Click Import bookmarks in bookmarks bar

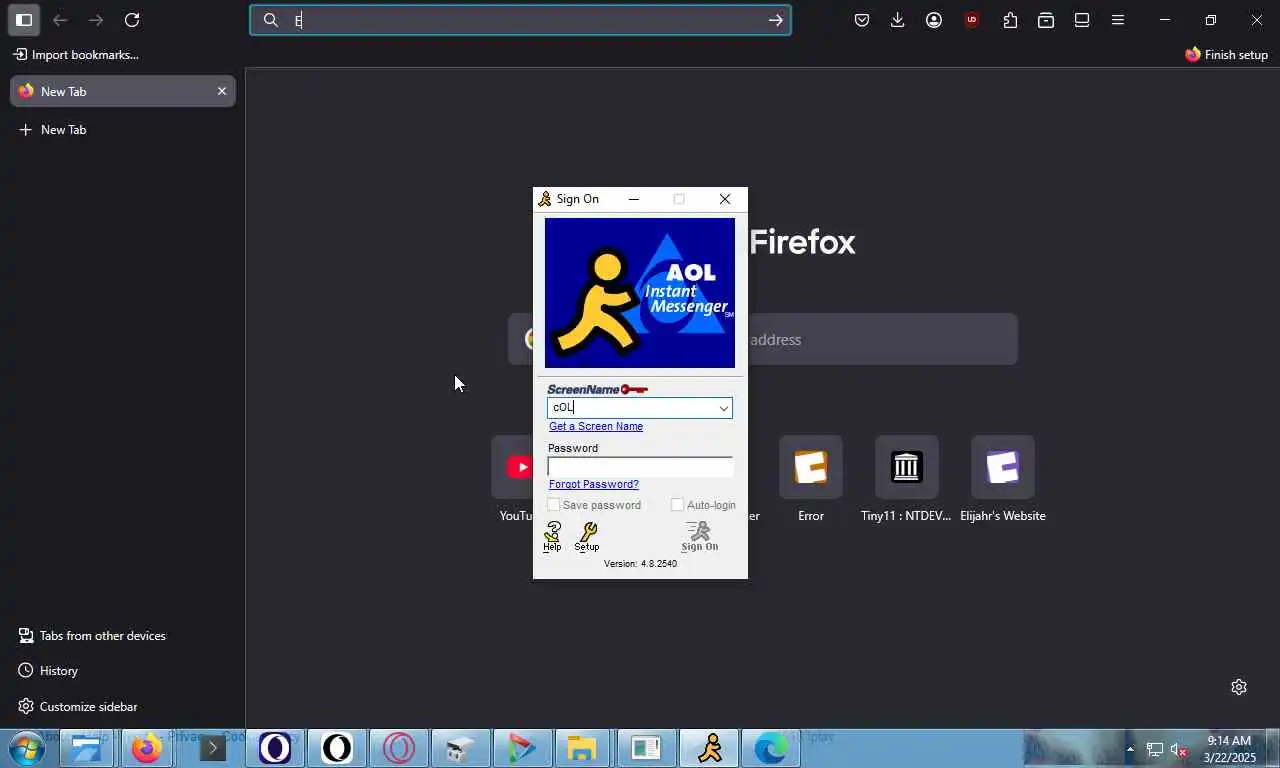pos(76,55)
